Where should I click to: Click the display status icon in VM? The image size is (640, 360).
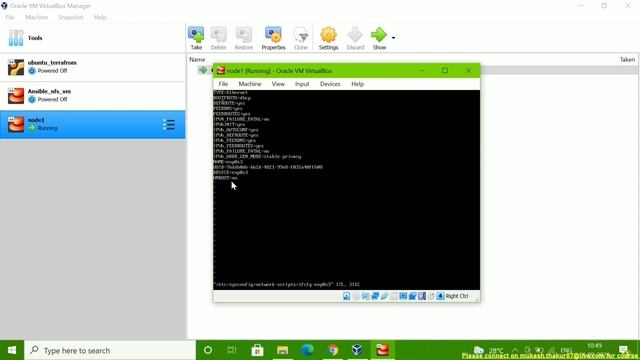[x=403, y=296]
